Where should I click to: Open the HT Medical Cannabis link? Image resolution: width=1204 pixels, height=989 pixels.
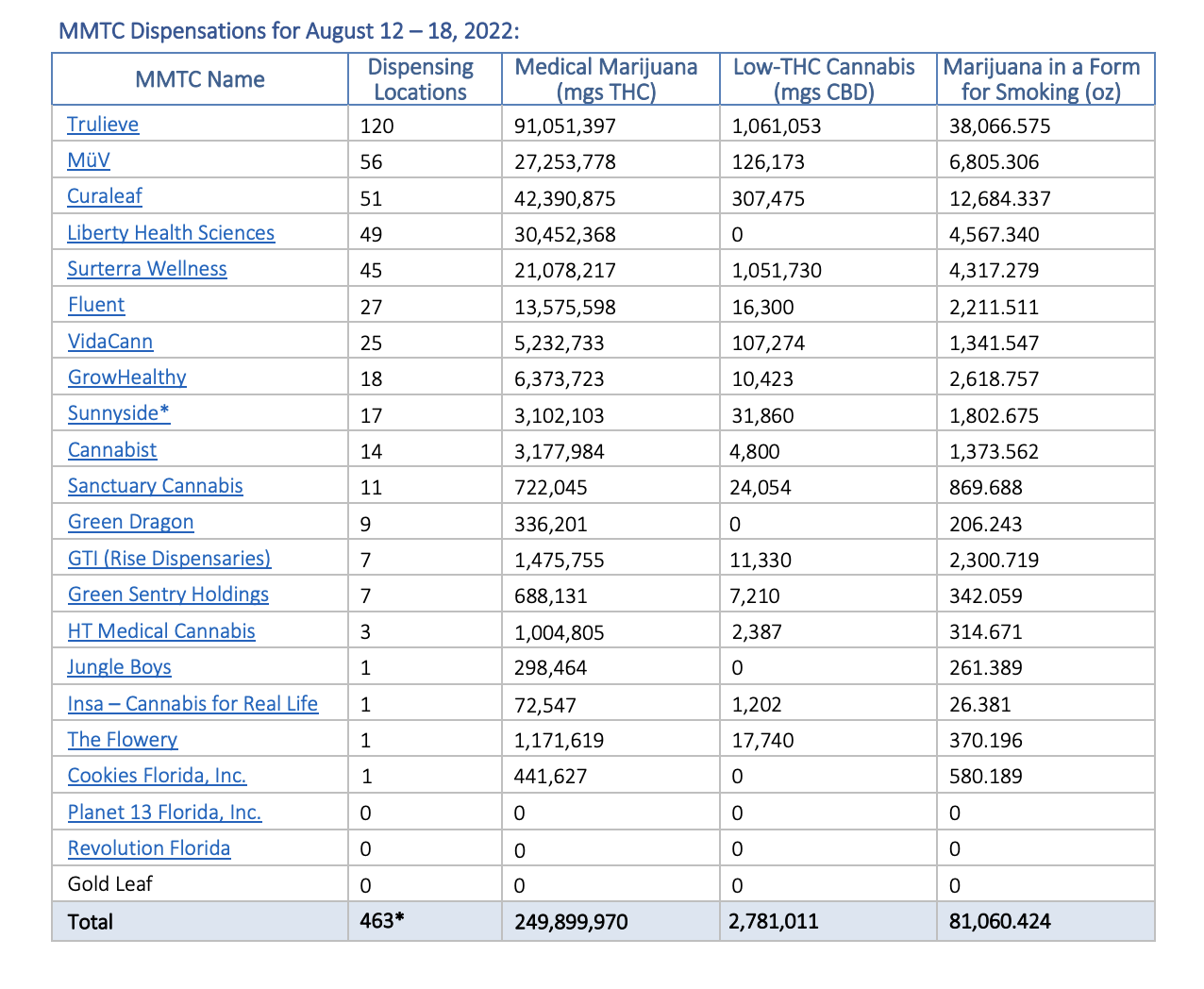[x=161, y=631]
